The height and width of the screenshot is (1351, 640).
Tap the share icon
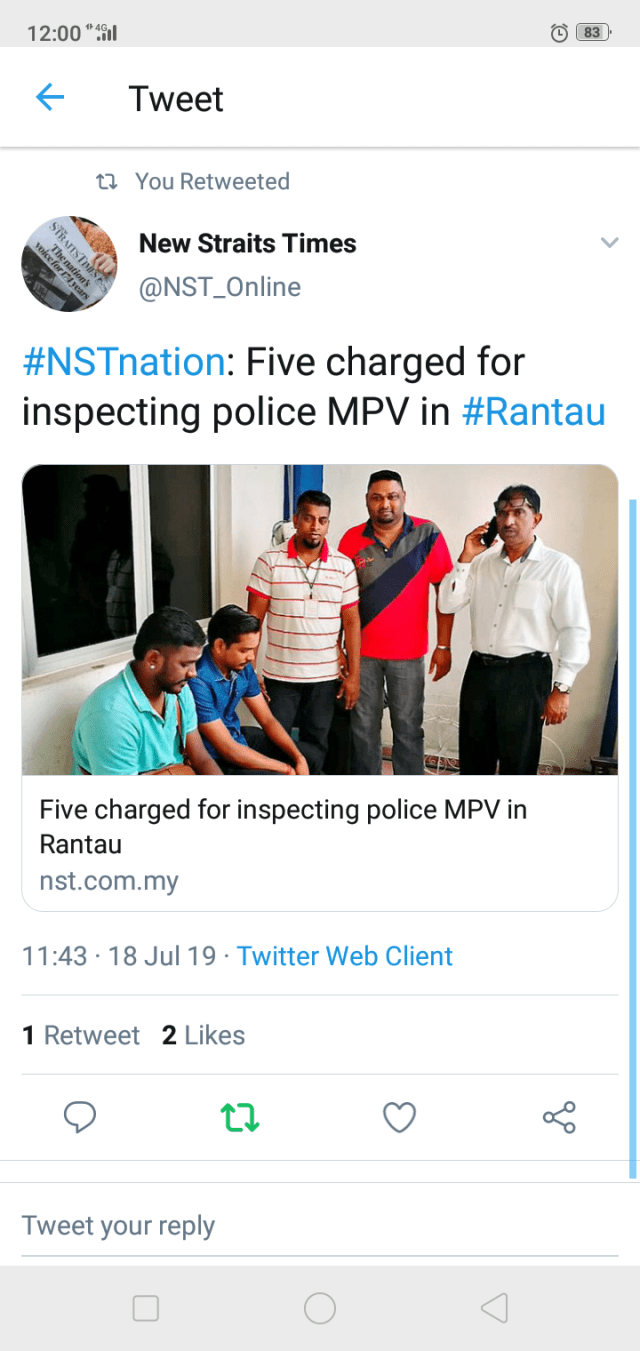pos(559,1117)
